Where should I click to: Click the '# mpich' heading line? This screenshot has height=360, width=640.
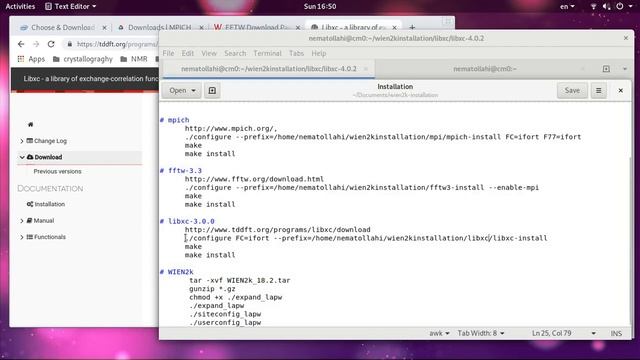(174, 120)
